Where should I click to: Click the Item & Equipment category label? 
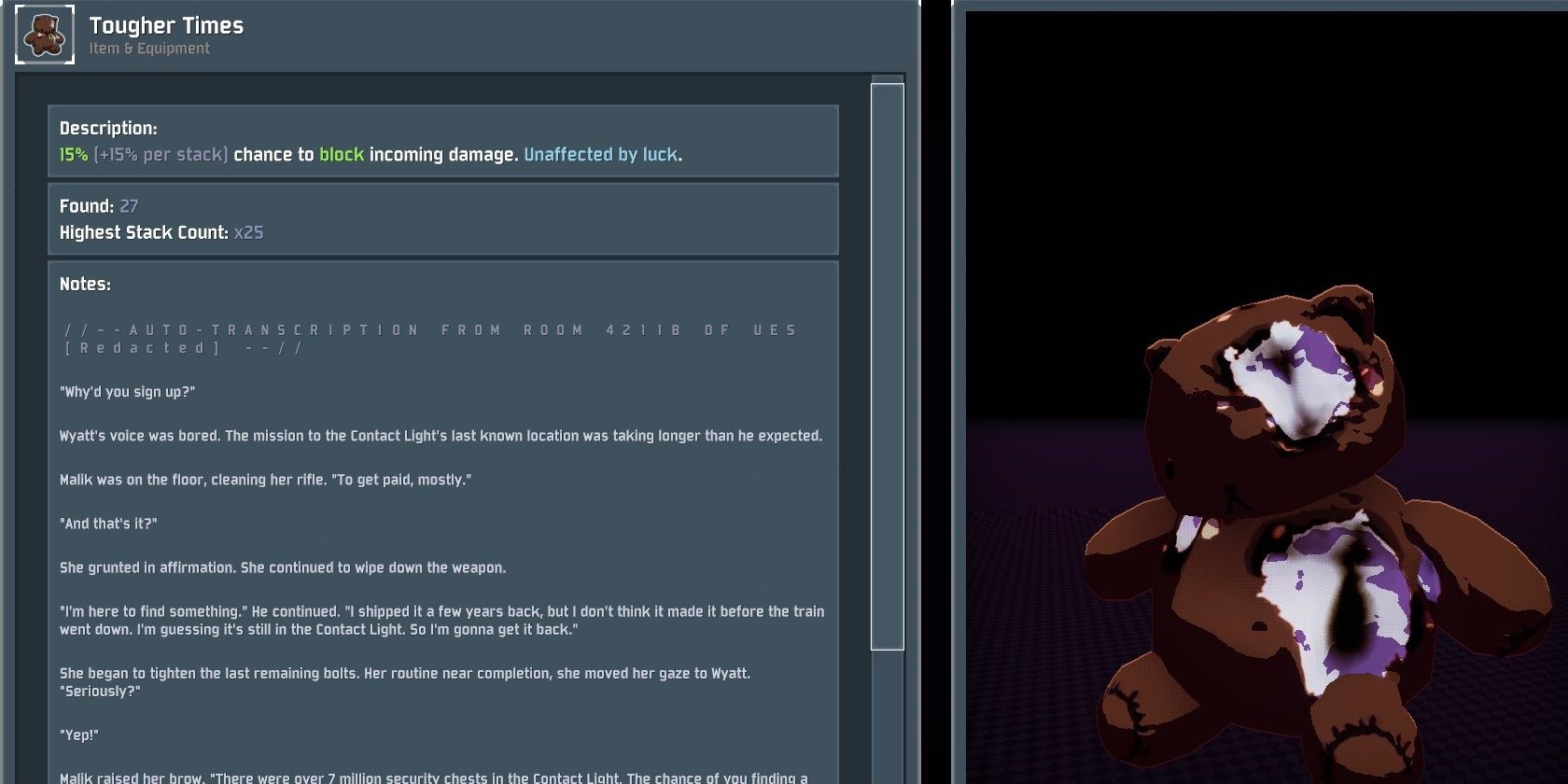point(149,49)
